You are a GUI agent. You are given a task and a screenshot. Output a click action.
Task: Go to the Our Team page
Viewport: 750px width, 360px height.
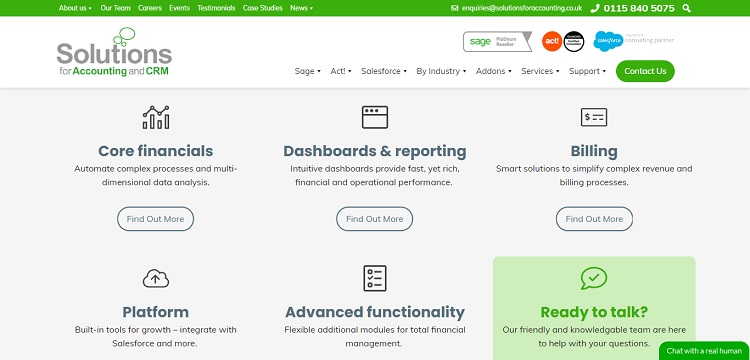tap(115, 8)
